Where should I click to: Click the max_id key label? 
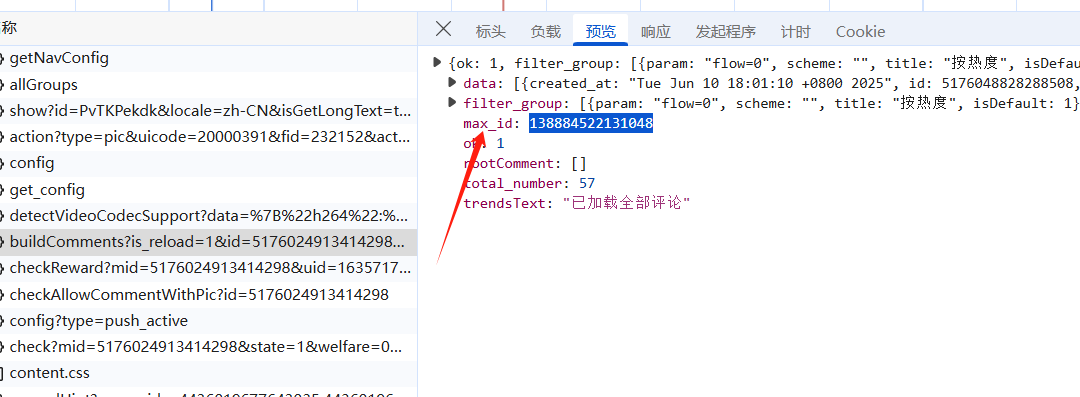tap(489, 124)
